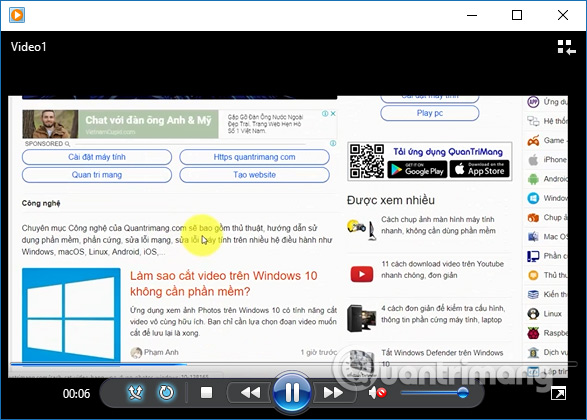Viewport: 587px width, 420px height.
Task: Click the Google Play badge
Action: point(417,170)
